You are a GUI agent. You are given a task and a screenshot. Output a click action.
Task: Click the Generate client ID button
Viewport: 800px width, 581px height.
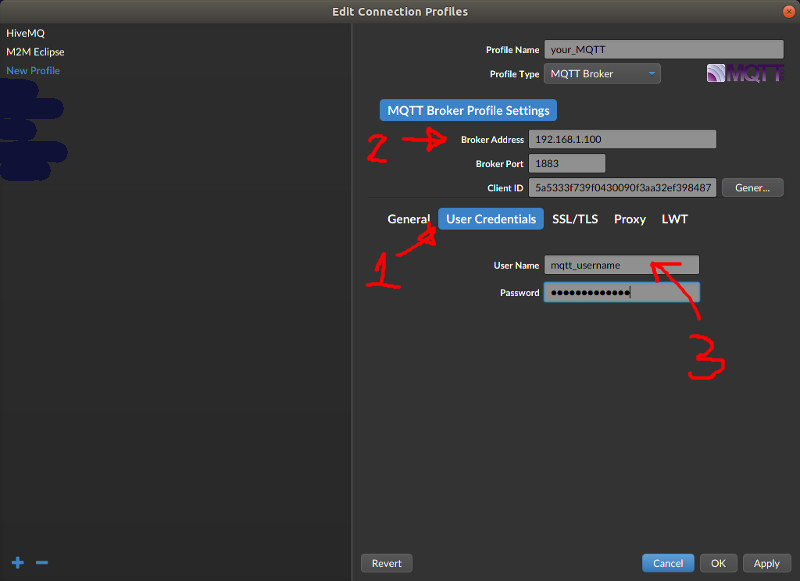pos(753,188)
